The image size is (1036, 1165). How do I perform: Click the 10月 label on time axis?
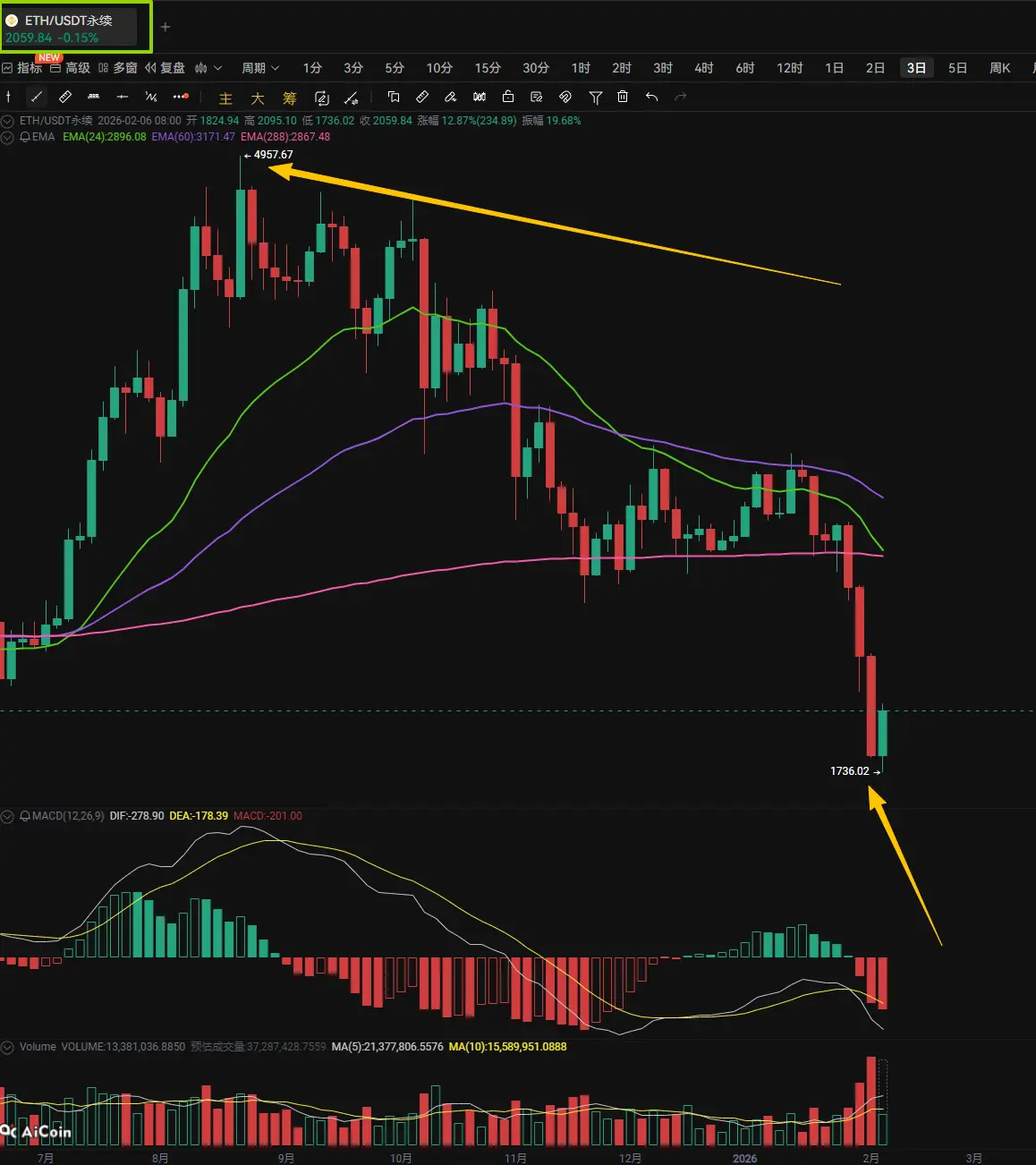click(x=402, y=1158)
